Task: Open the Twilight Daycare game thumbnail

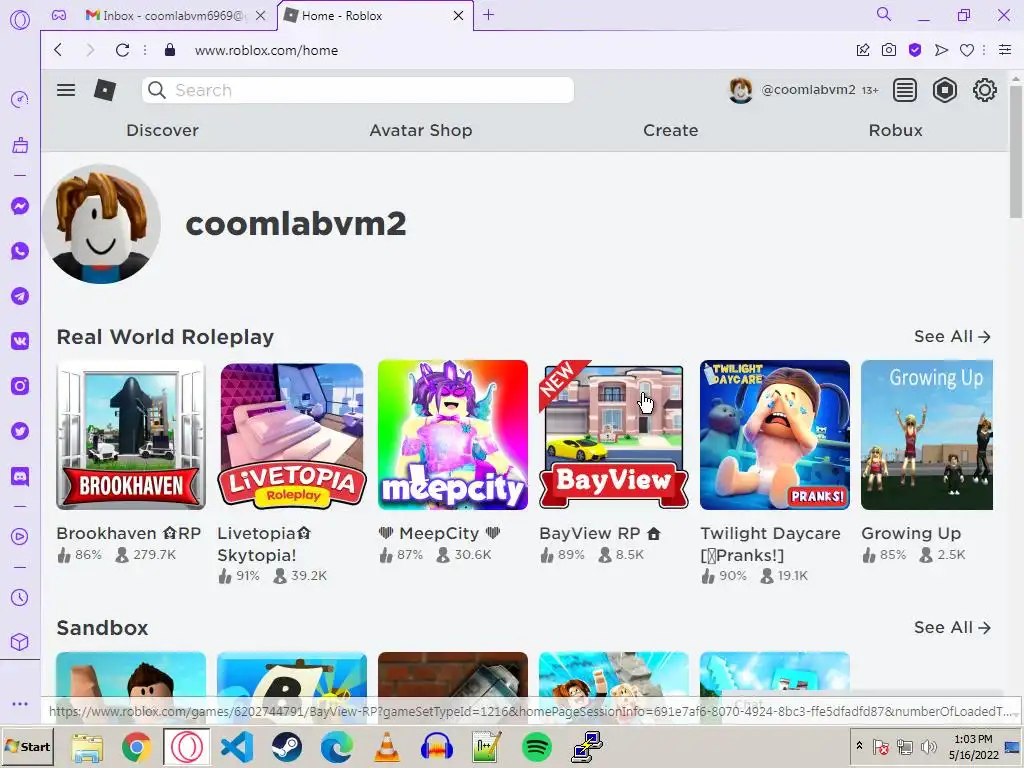Action: (775, 435)
